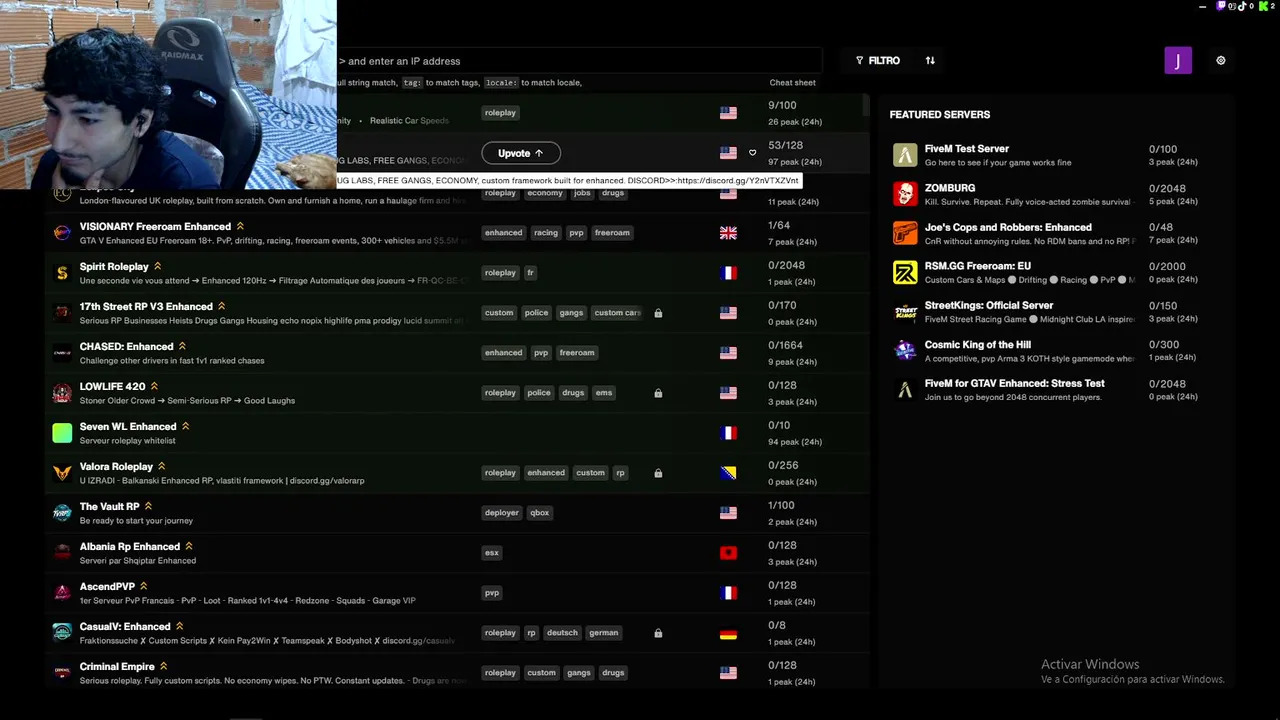
Task: Favorite the 53/128 server with heart icon
Action: click(x=753, y=153)
